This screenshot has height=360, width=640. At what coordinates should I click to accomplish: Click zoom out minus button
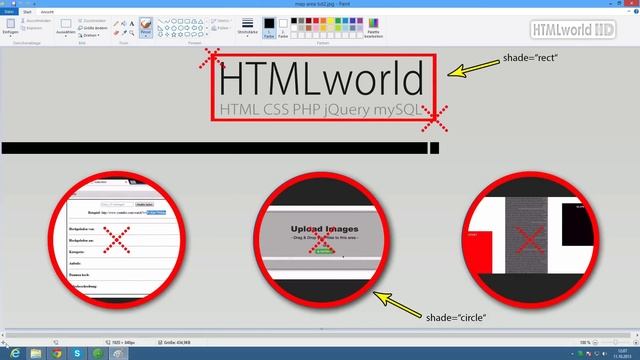[596, 342]
